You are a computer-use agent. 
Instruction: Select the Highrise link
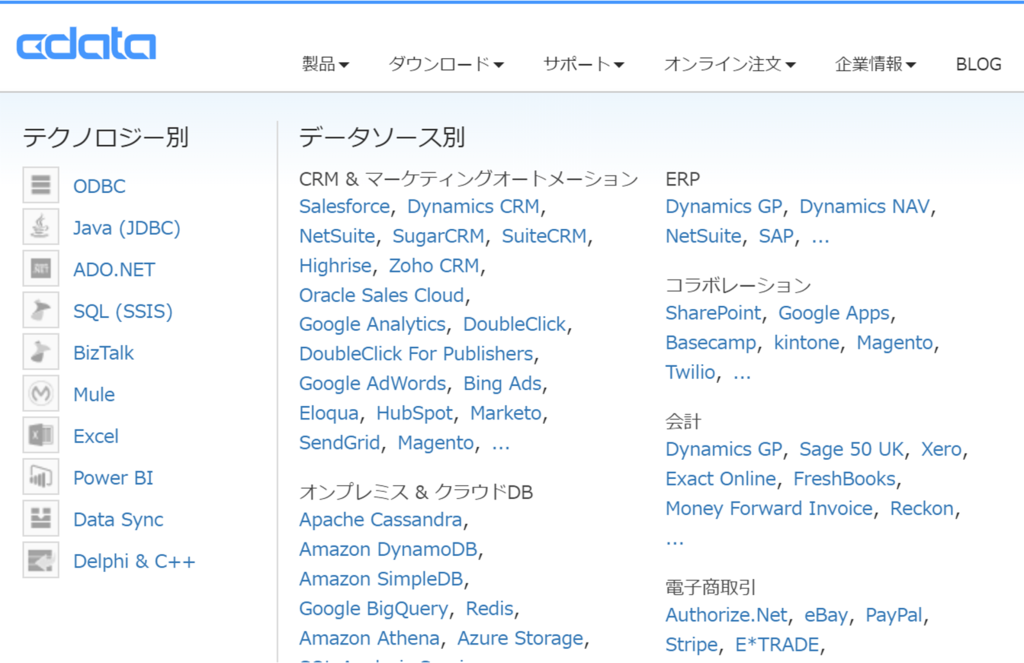pos(336,266)
